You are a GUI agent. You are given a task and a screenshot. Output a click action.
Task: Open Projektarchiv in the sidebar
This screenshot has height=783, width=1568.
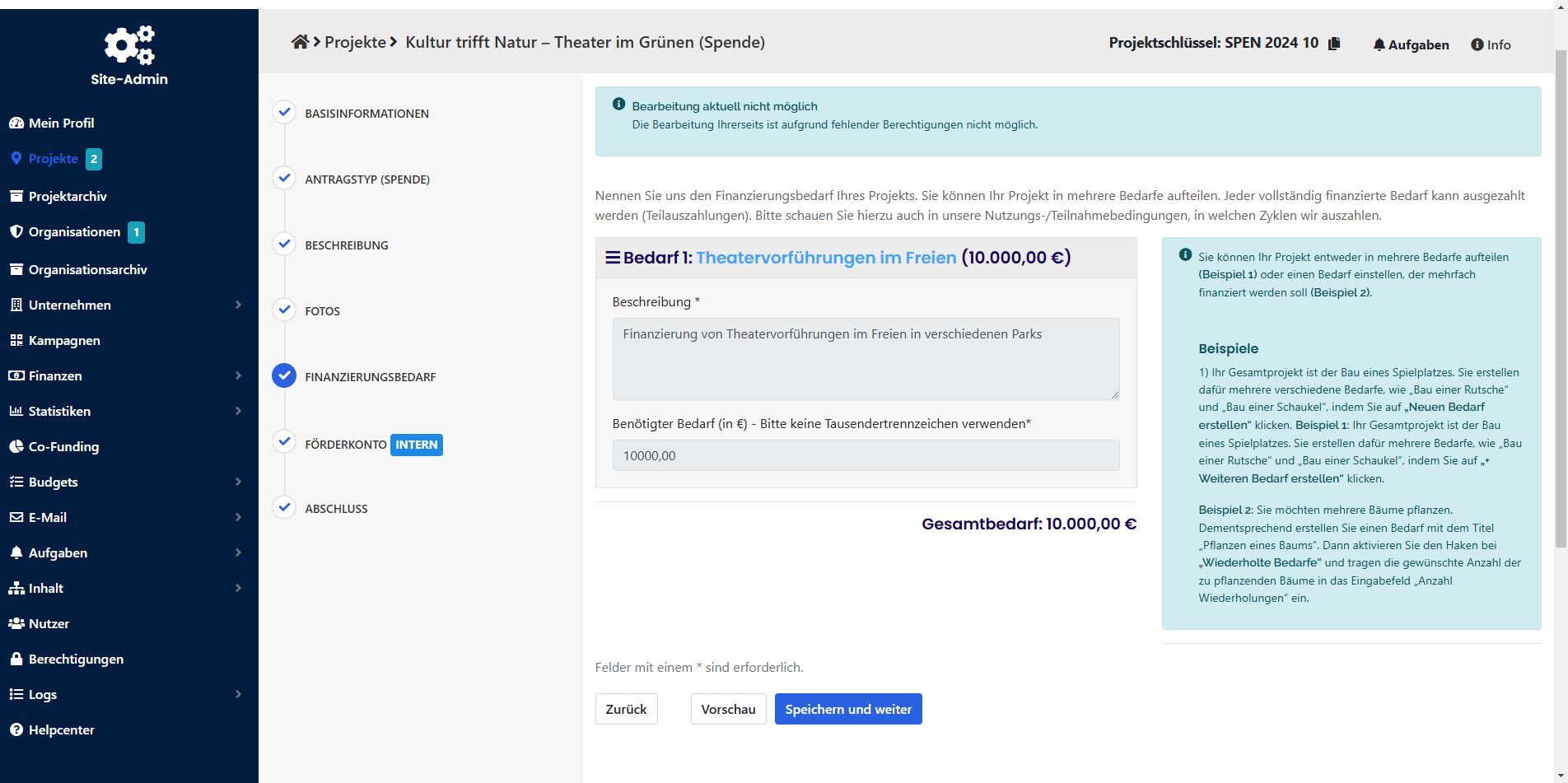[x=68, y=196]
